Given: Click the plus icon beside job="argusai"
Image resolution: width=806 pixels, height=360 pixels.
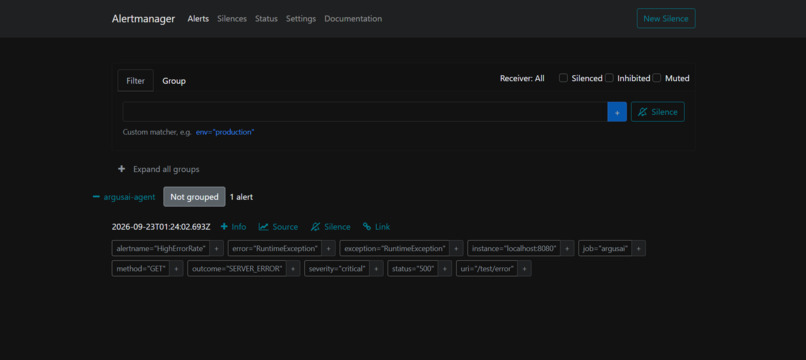Looking at the screenshot, I should [639, 248].
